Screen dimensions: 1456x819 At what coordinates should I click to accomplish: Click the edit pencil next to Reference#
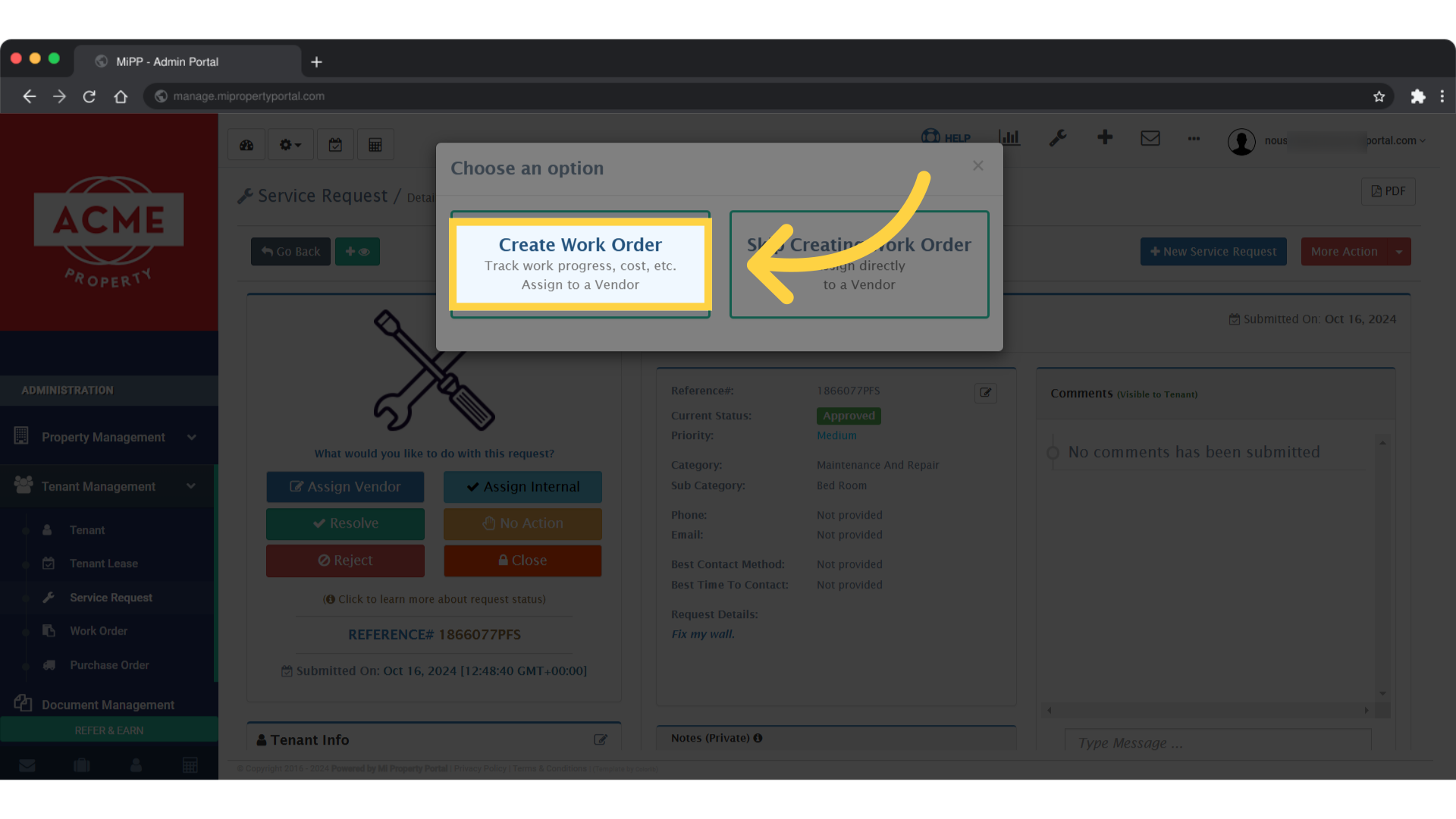[985, 393]
